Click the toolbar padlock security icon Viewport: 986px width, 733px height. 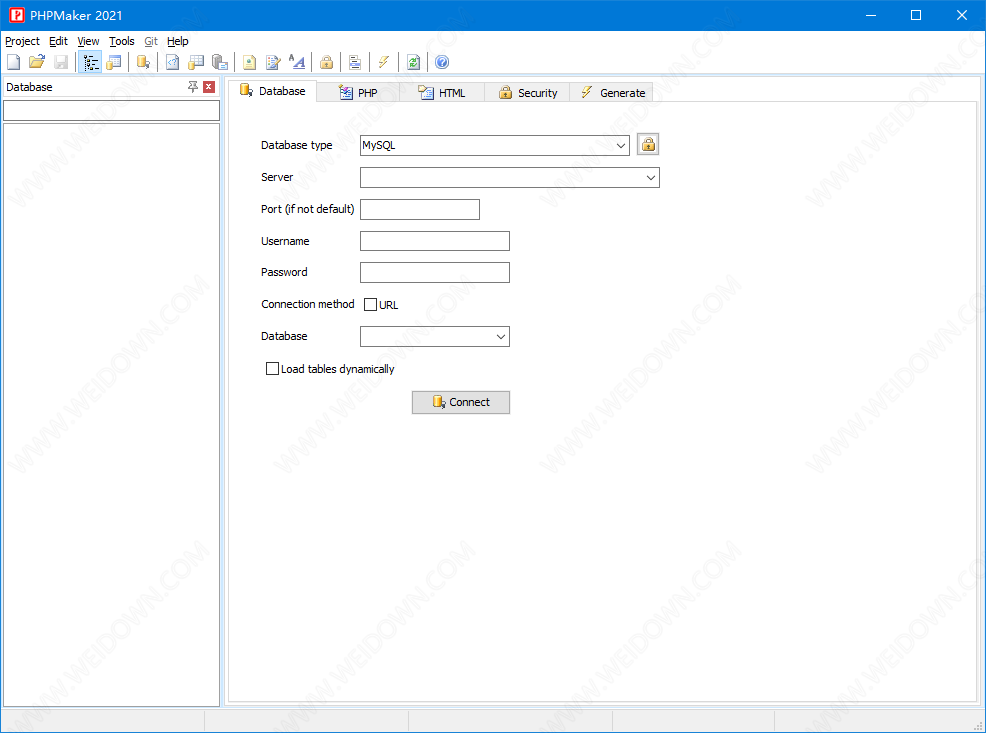(x=326, y=62)
